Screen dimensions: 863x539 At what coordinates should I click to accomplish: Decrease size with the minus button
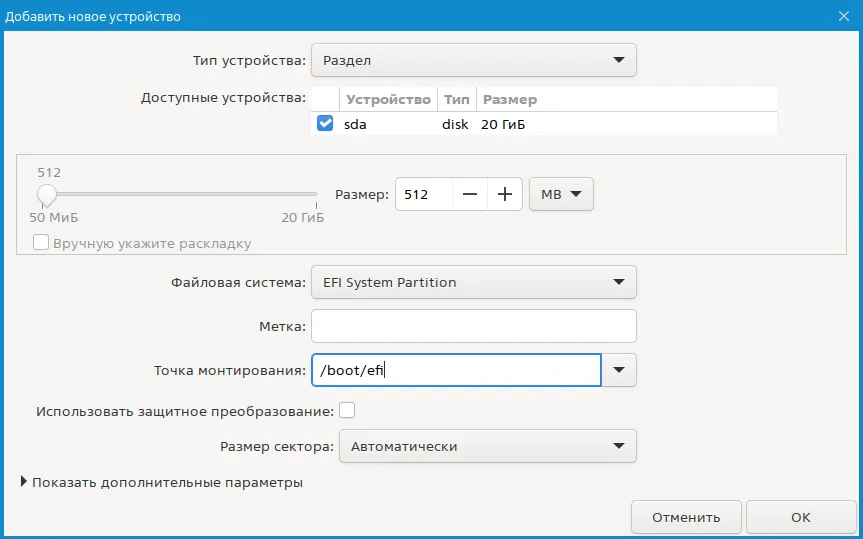pos(469,194)
